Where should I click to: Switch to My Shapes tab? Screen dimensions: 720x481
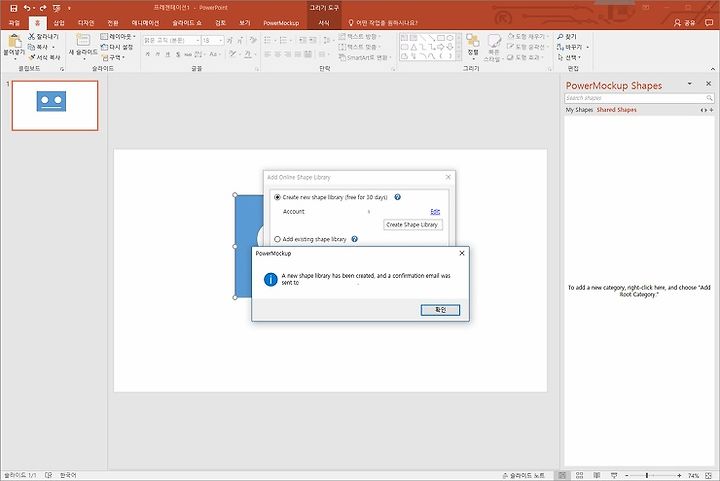coord(579,110)
